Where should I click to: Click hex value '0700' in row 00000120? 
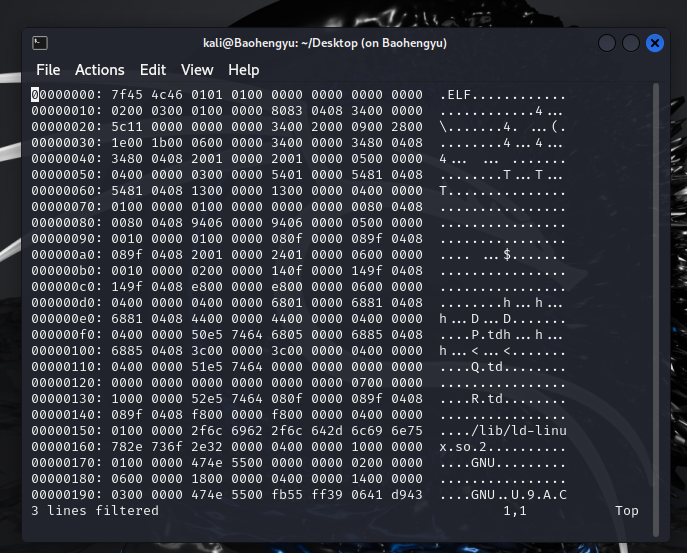pyautogui.click(x=367, y=383)
